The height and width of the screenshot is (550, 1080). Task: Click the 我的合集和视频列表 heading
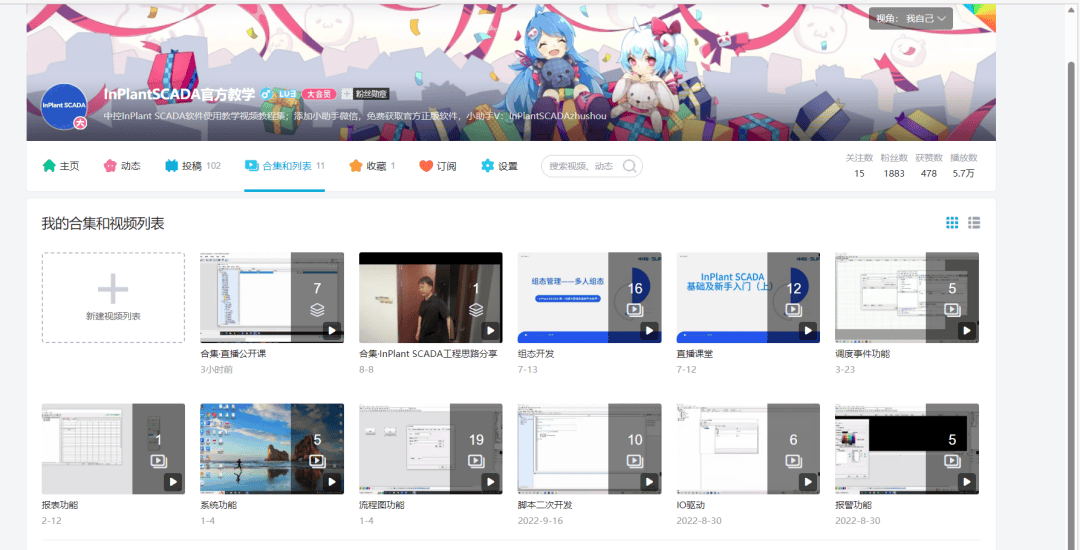[103, 223]
